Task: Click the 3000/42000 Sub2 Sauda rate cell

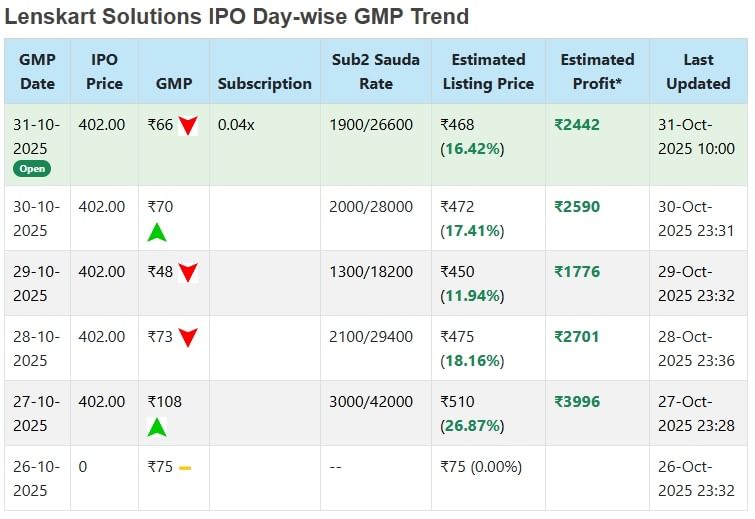Action: 370,402
